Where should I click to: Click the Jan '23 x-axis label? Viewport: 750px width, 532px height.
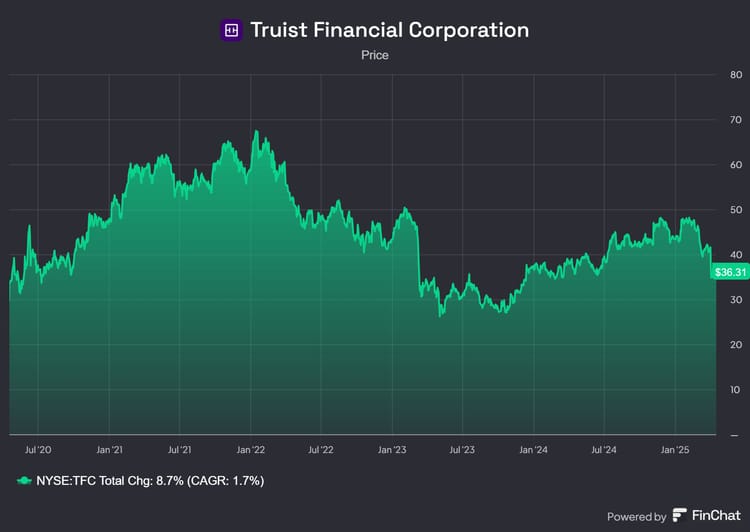392,451
